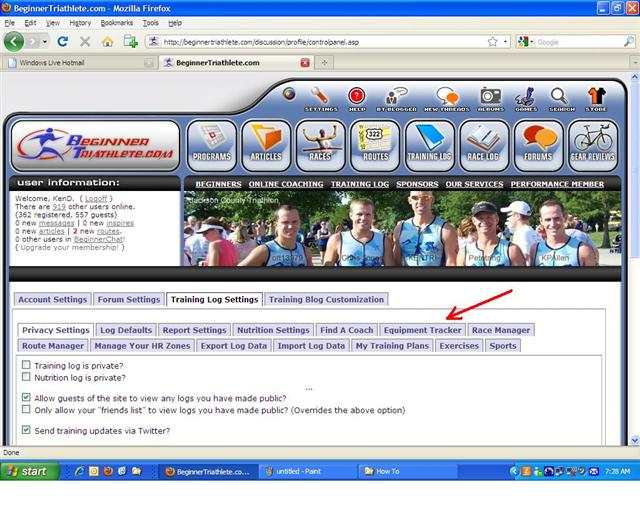
Task: Open the Tools menu
Action: pyautogui.click(x=150, y=23)
